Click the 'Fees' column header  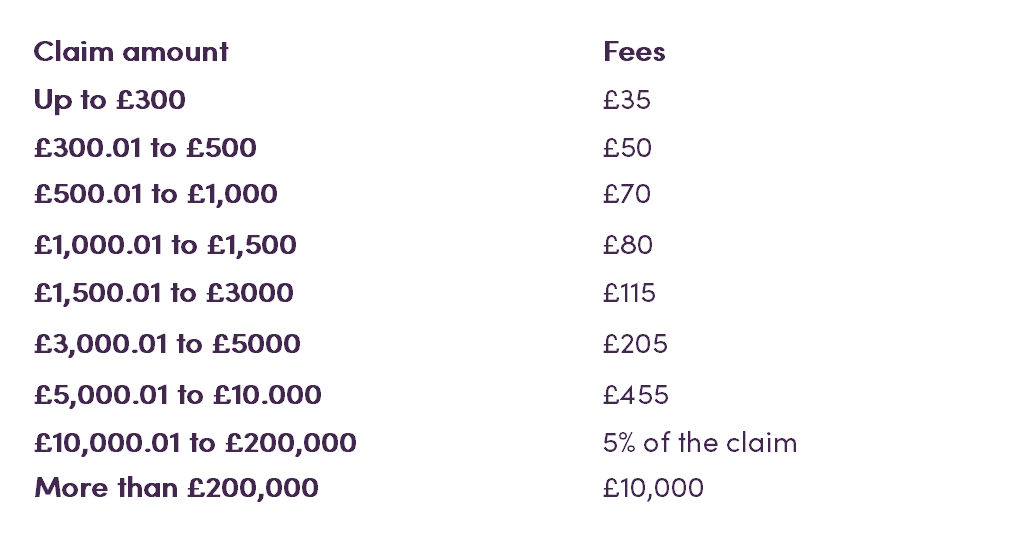(634, 51)
